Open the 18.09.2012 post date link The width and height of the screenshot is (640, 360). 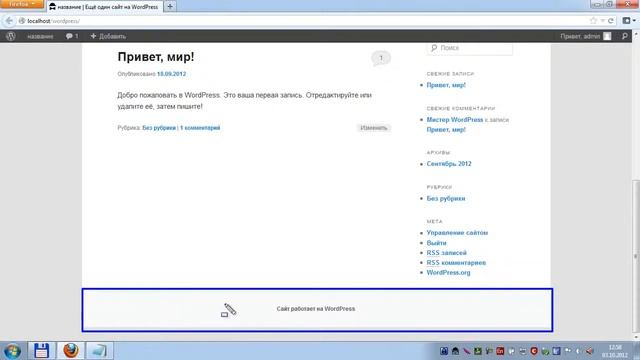tap(171, 74)
